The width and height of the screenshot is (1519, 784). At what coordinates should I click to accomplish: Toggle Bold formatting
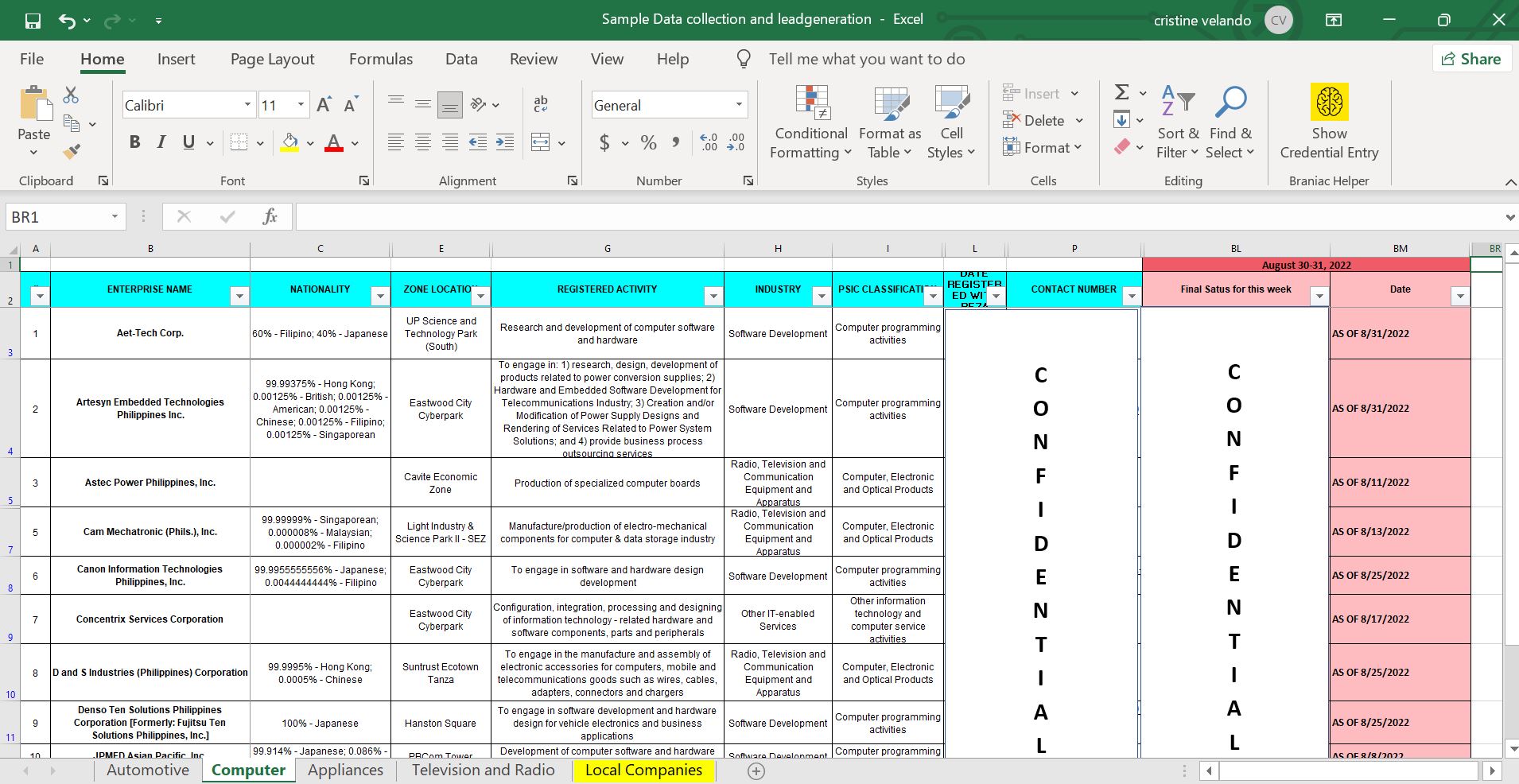(134, 142)
